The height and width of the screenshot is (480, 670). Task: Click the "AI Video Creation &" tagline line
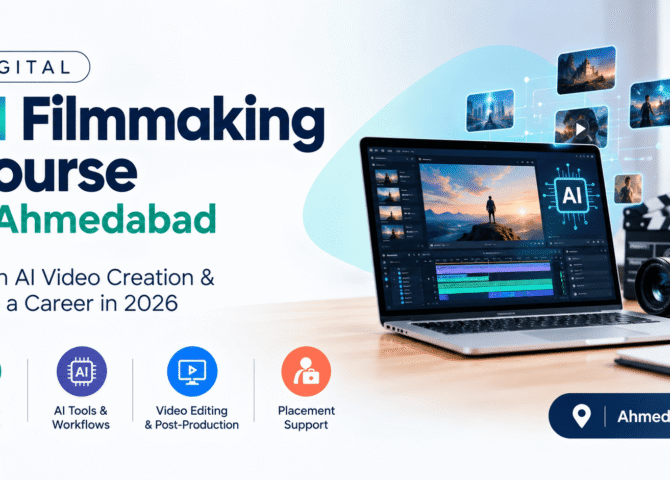pyautogui.click(x=115, y=277)
